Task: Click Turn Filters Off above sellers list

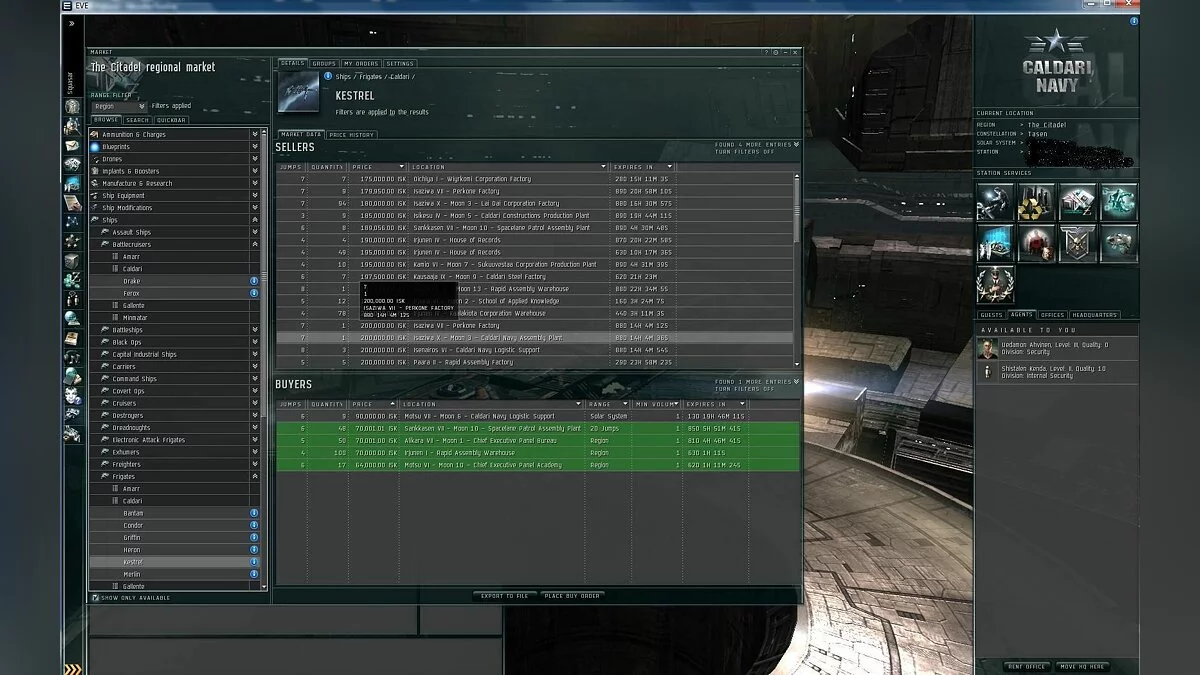Action: (744, 152)
